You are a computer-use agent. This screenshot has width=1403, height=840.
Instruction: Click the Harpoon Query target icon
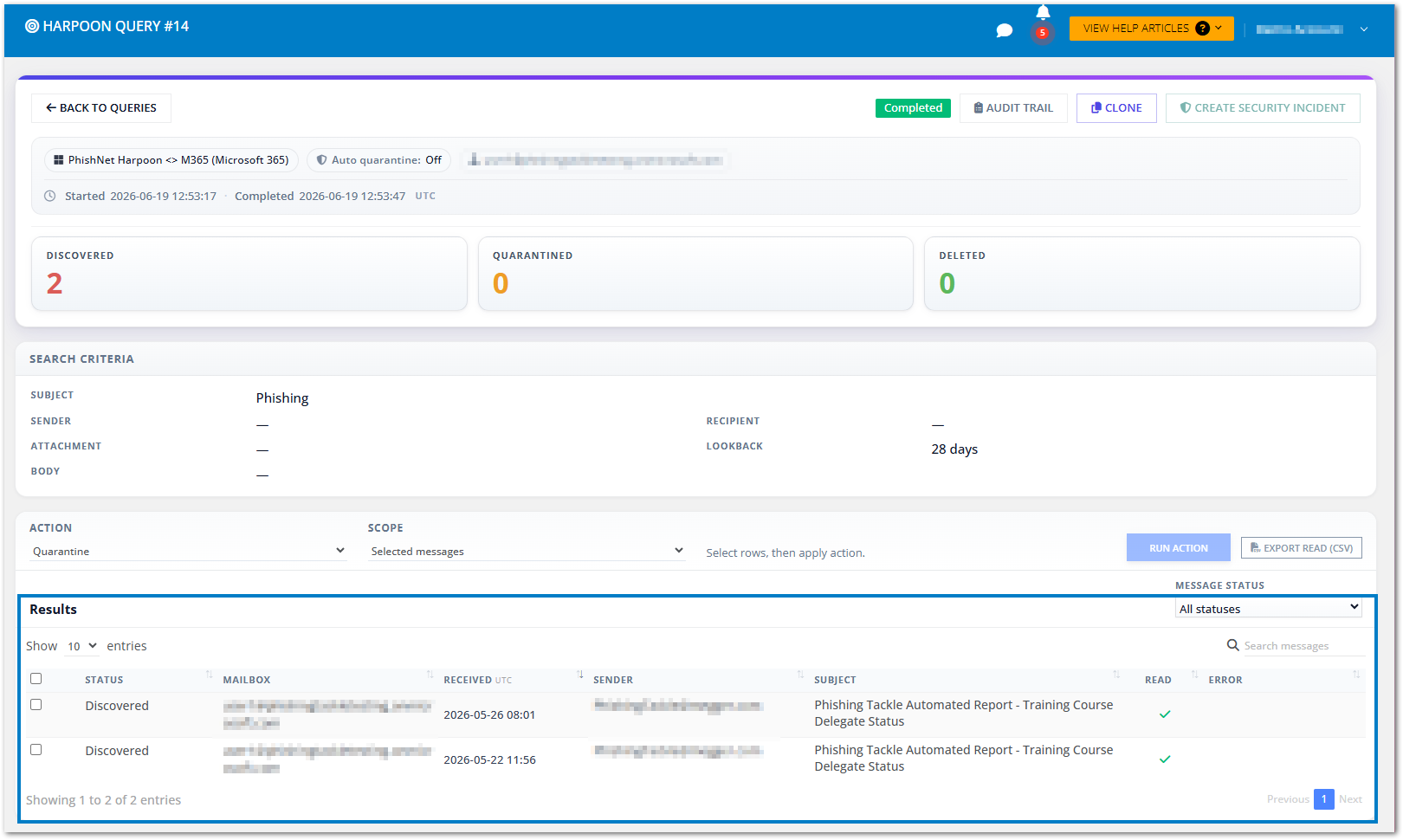point(32,26)
